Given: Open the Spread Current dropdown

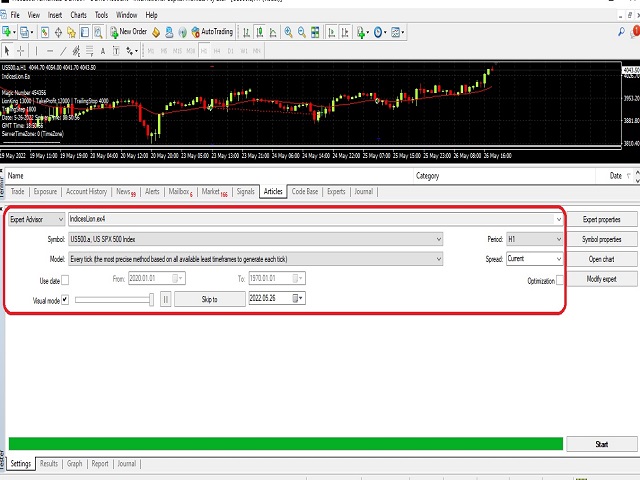Looking at the screenshot, I should 534,259.
